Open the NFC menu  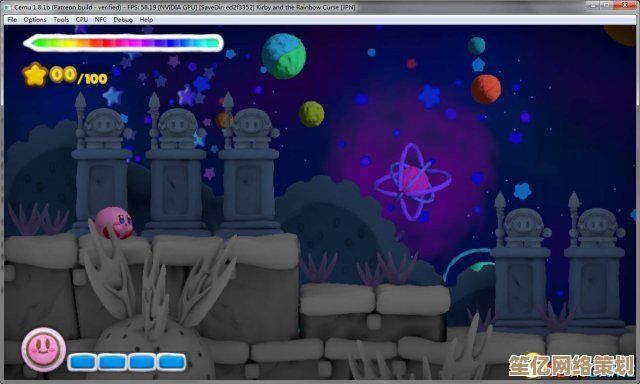pos(100,20)
